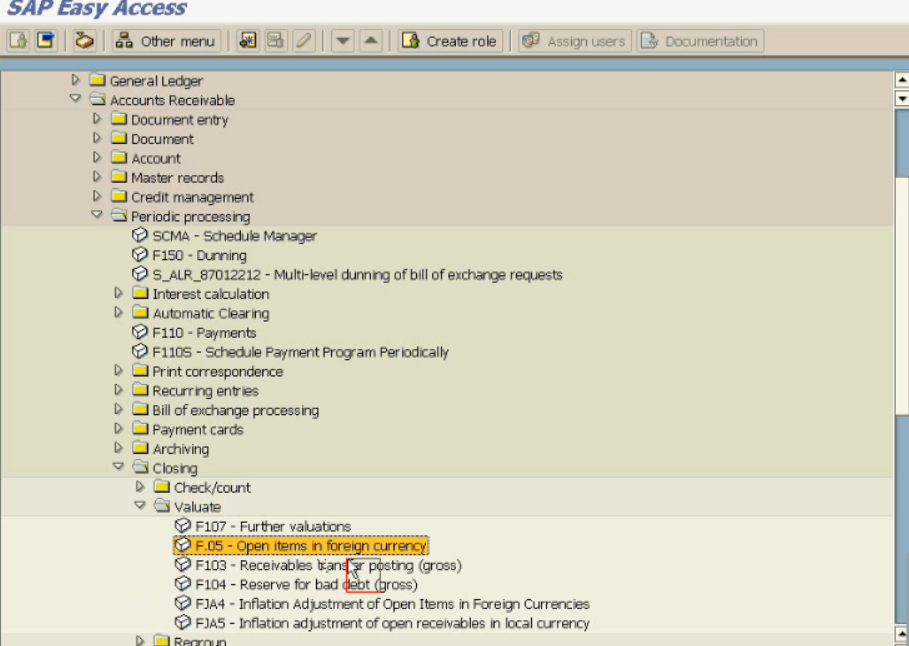Select the Document folder label

(162, 139)
